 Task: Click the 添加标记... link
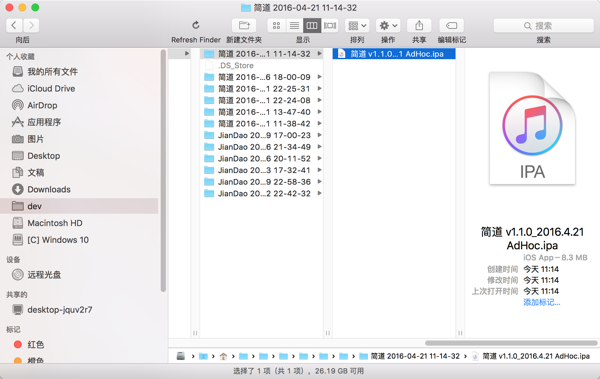click(541, 302)
